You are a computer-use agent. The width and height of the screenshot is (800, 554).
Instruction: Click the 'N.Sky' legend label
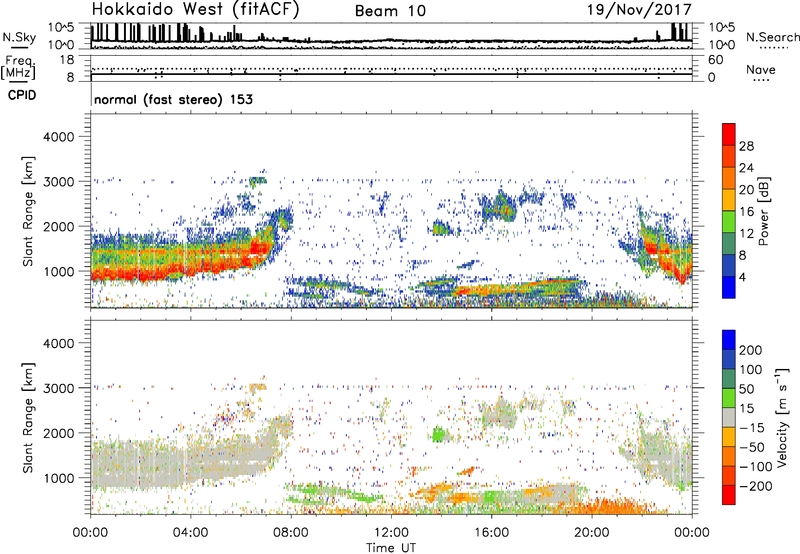(19, 38)
